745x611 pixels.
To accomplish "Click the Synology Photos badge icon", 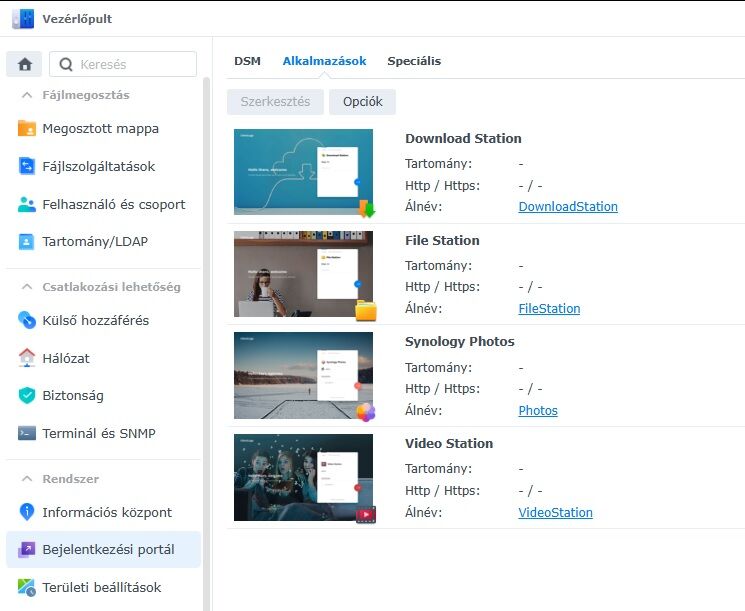I will pyautogui.click(x=366, y=412).
